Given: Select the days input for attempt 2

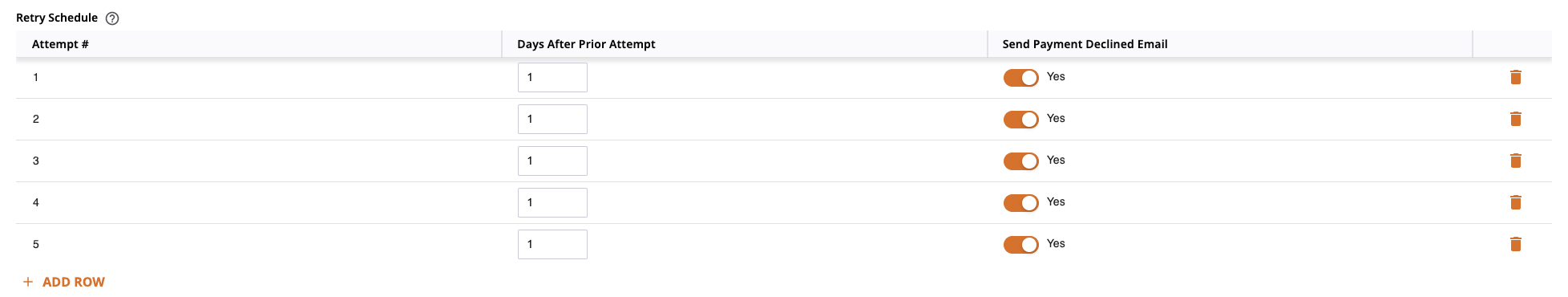Looking at the screenshot, I should pos(552,119).
